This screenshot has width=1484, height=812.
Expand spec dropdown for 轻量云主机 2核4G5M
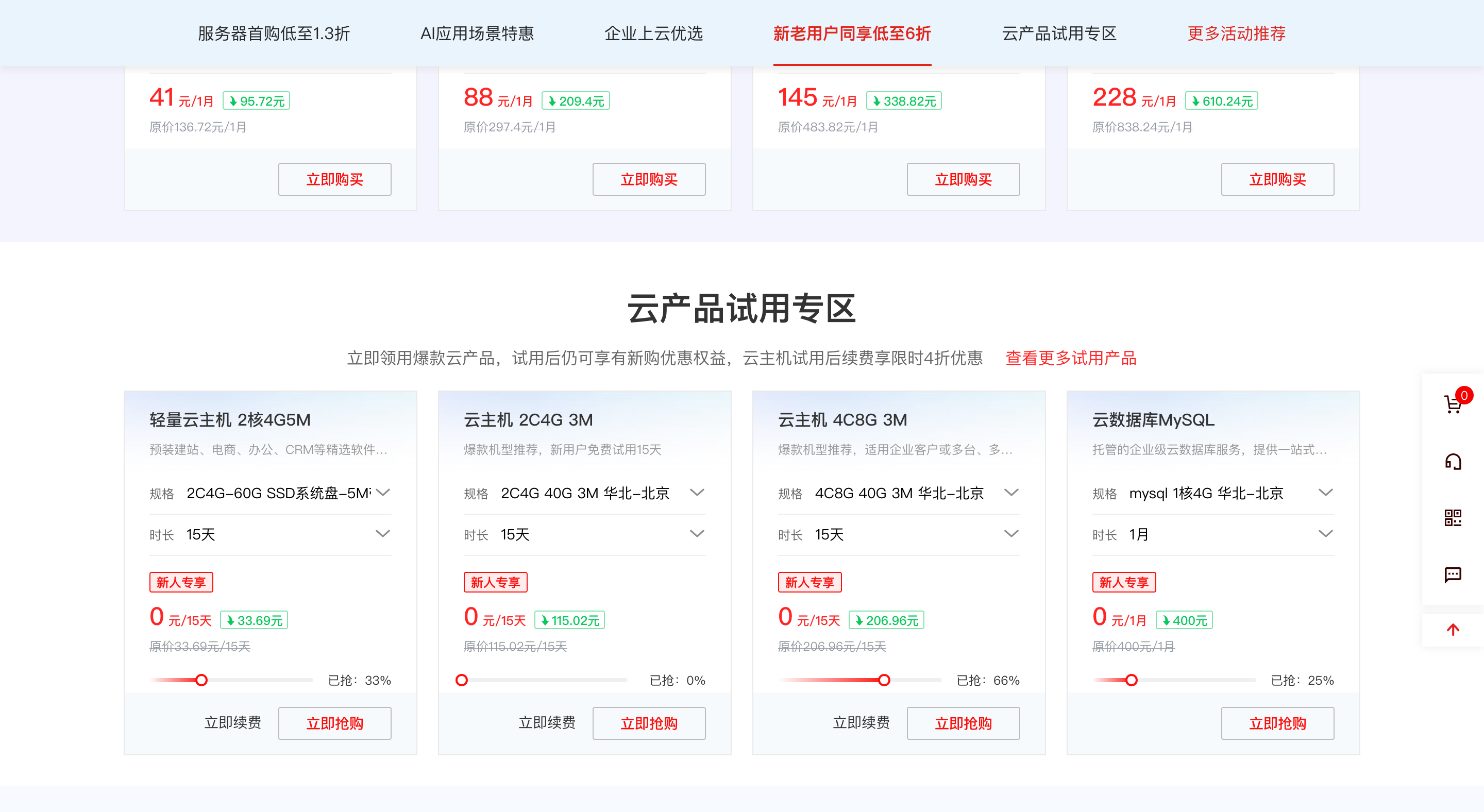click(383, 493)
